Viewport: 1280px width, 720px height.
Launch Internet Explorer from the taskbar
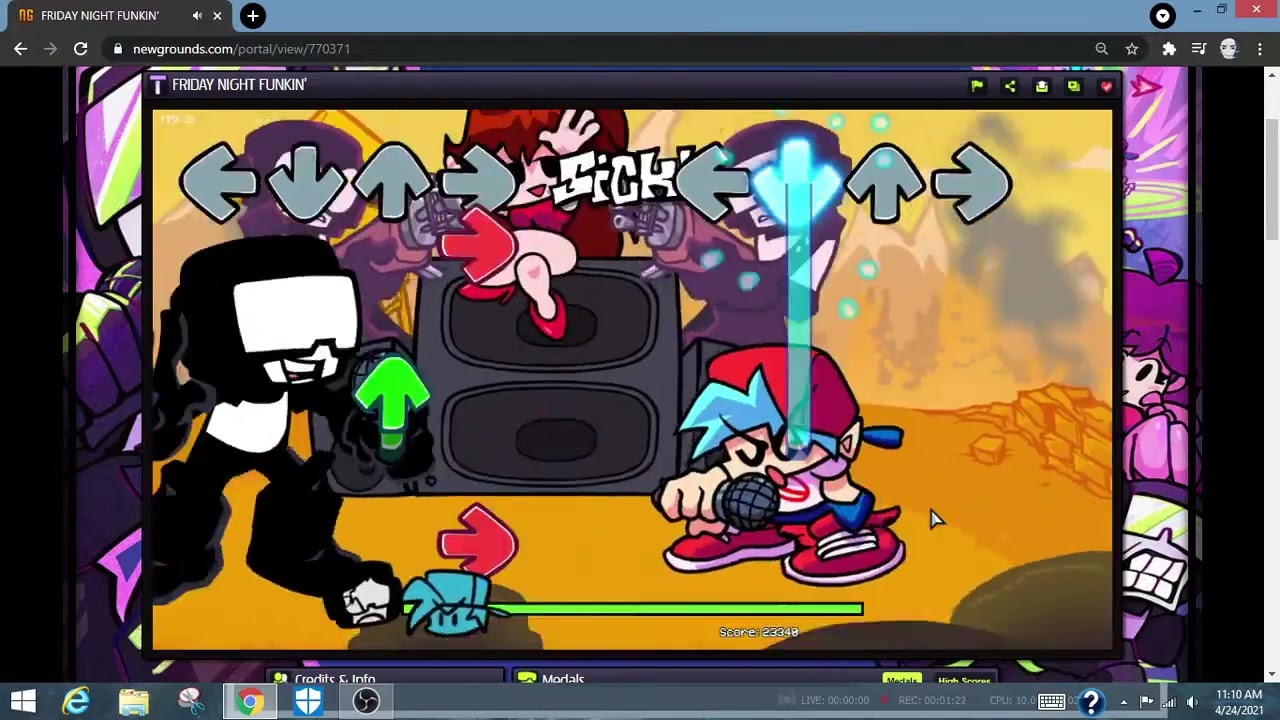coord(76,701)
